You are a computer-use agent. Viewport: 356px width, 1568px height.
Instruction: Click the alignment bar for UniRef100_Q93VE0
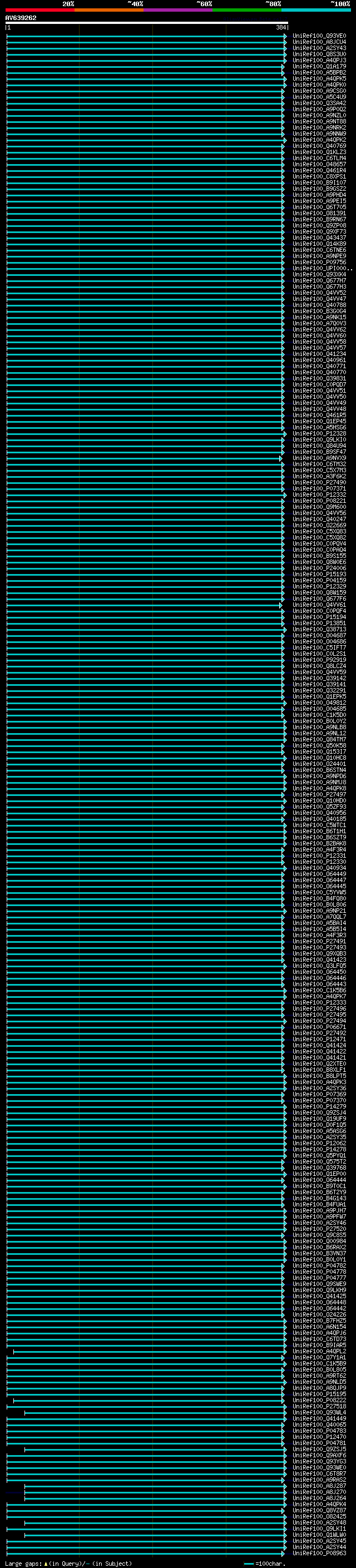[147, 36]
